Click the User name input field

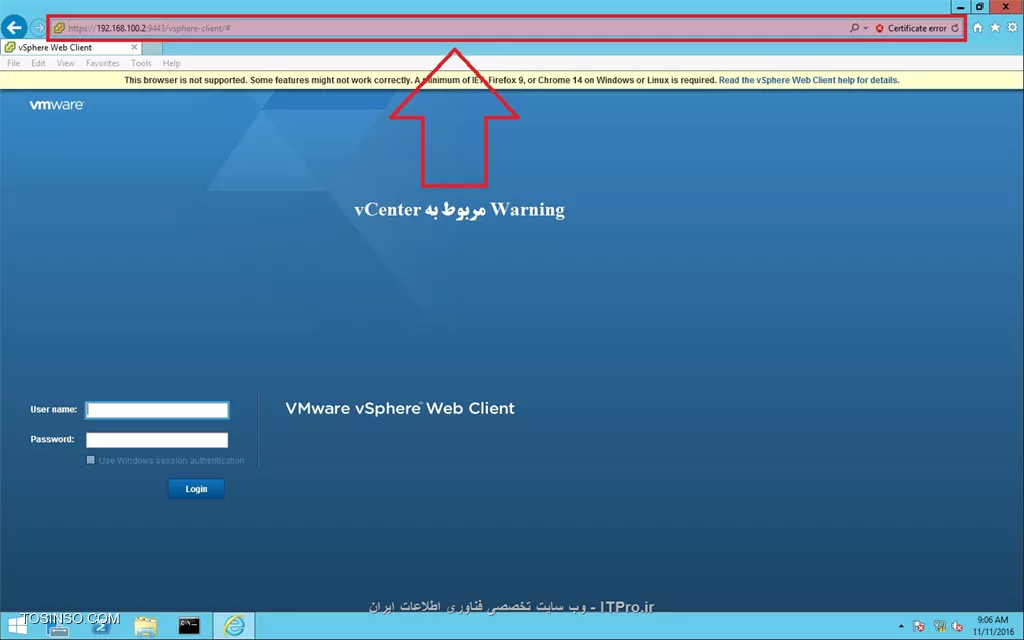coord(157,410)
